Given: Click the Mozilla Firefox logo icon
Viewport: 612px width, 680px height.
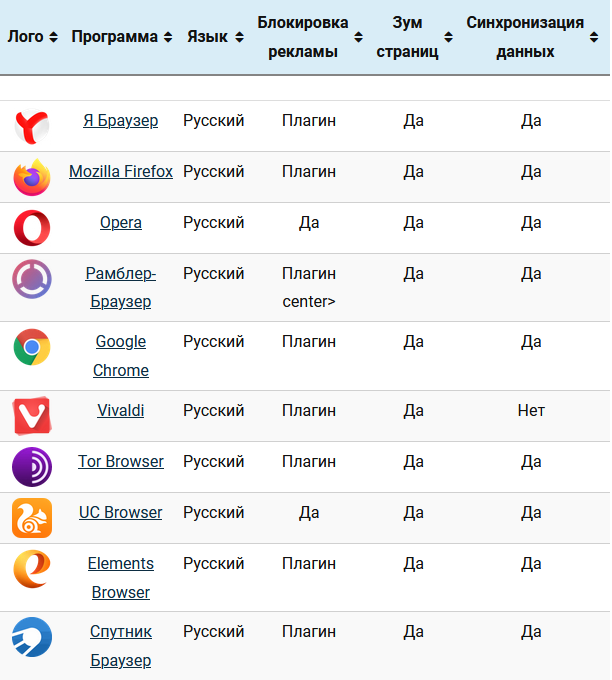Looking at the screenshot, I should [32, 177].
